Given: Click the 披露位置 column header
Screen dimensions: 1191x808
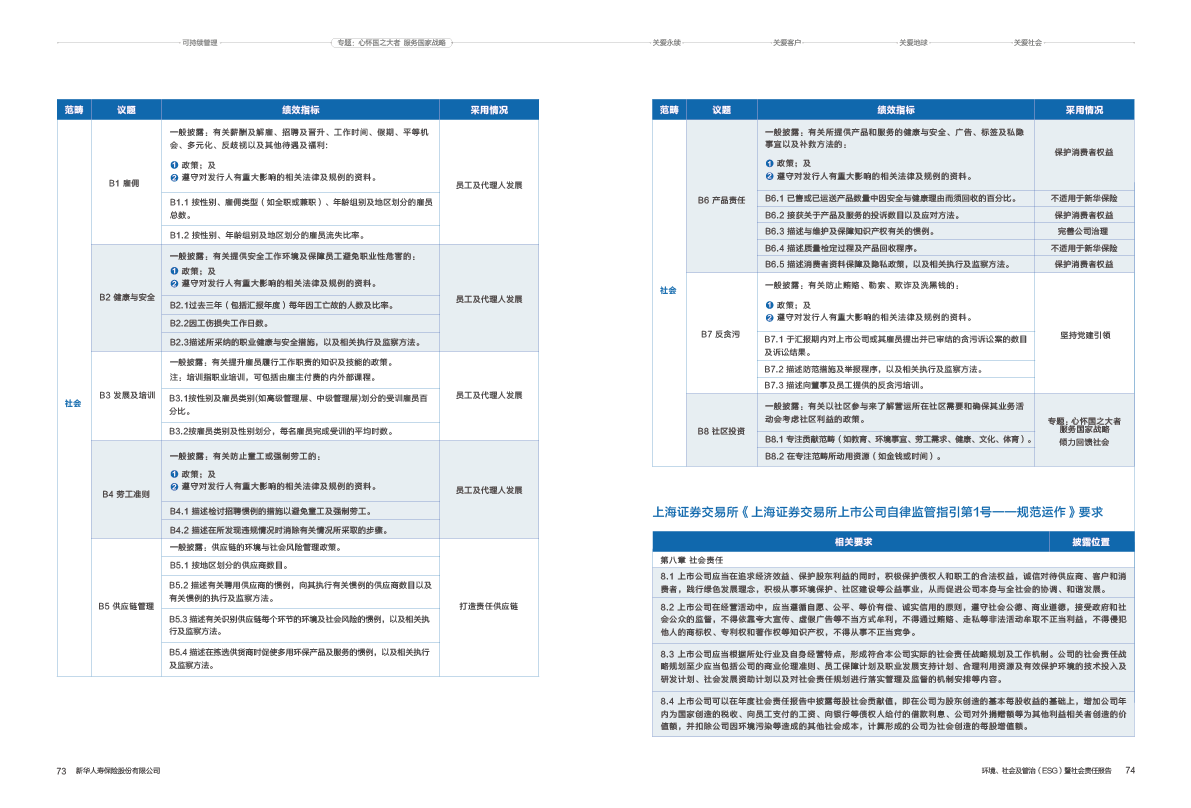Looking at the screenshot, I should (x=1090, y=542).
